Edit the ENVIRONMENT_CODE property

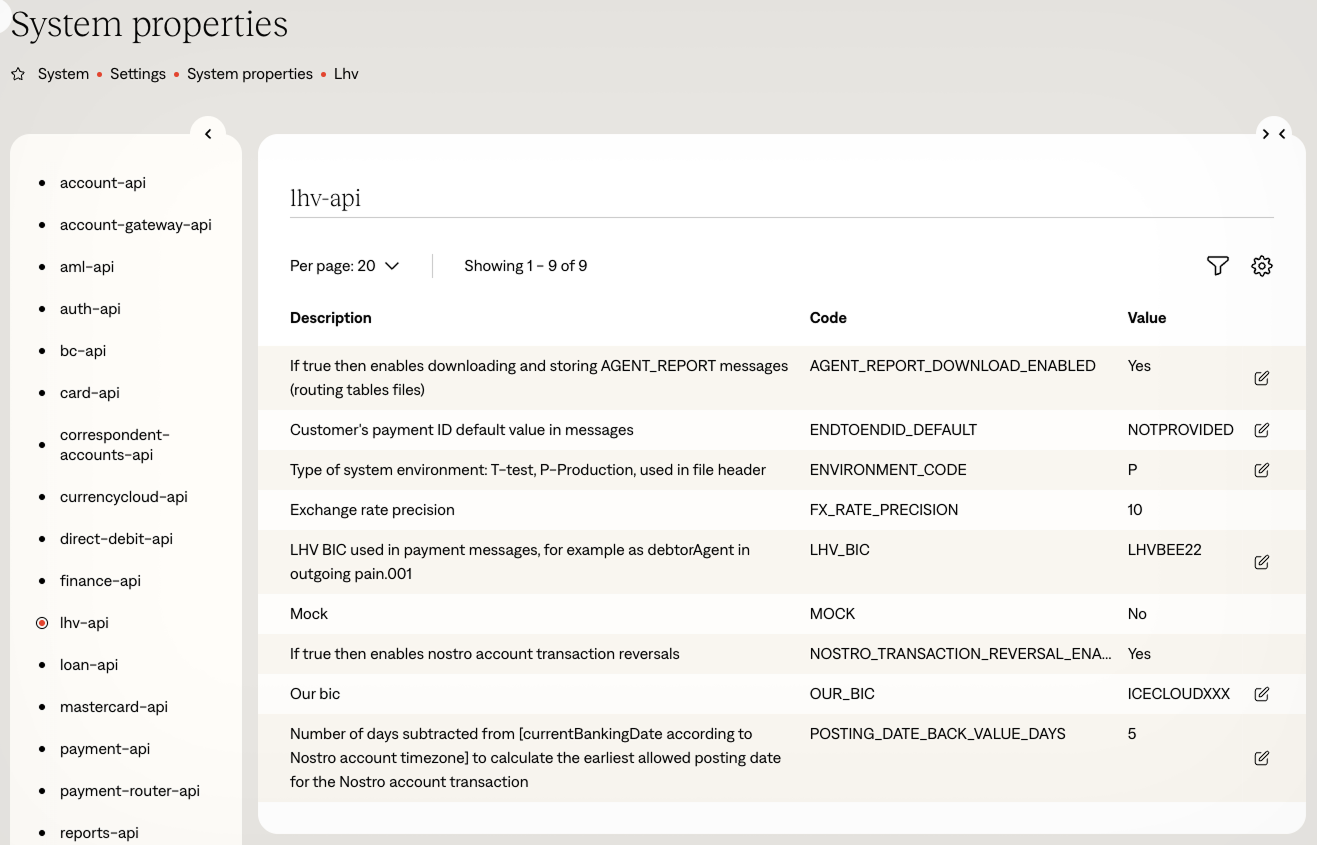coord(1261,470)
